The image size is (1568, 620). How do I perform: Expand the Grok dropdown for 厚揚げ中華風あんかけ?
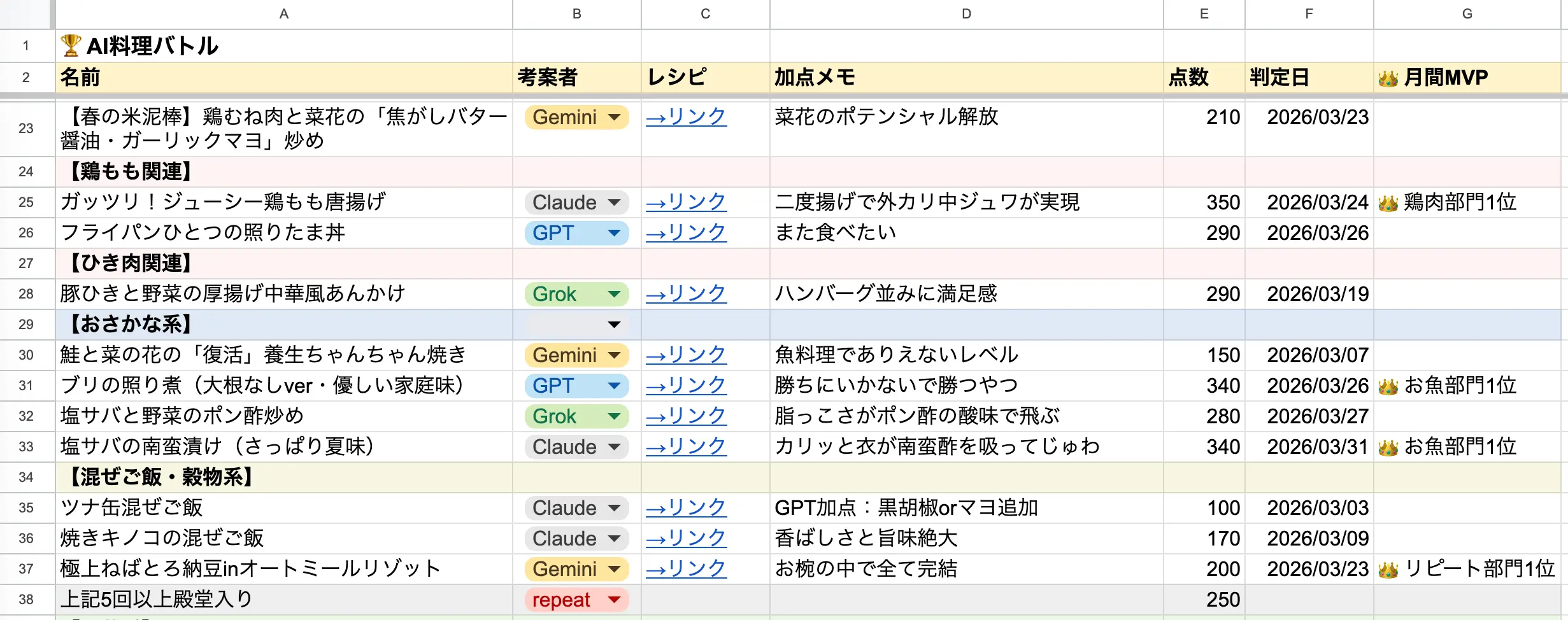(x=613, y=294)
